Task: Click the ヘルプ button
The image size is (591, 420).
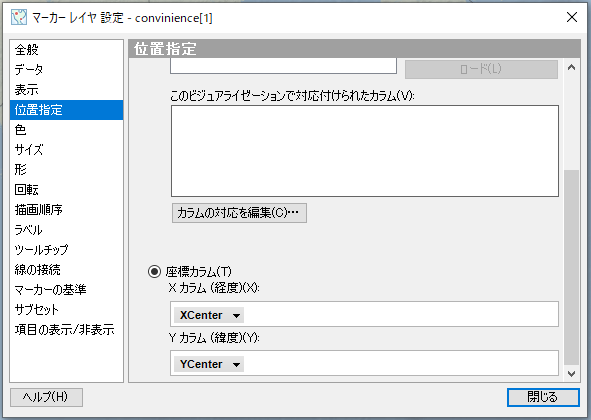Action: (x=46, y=397)
